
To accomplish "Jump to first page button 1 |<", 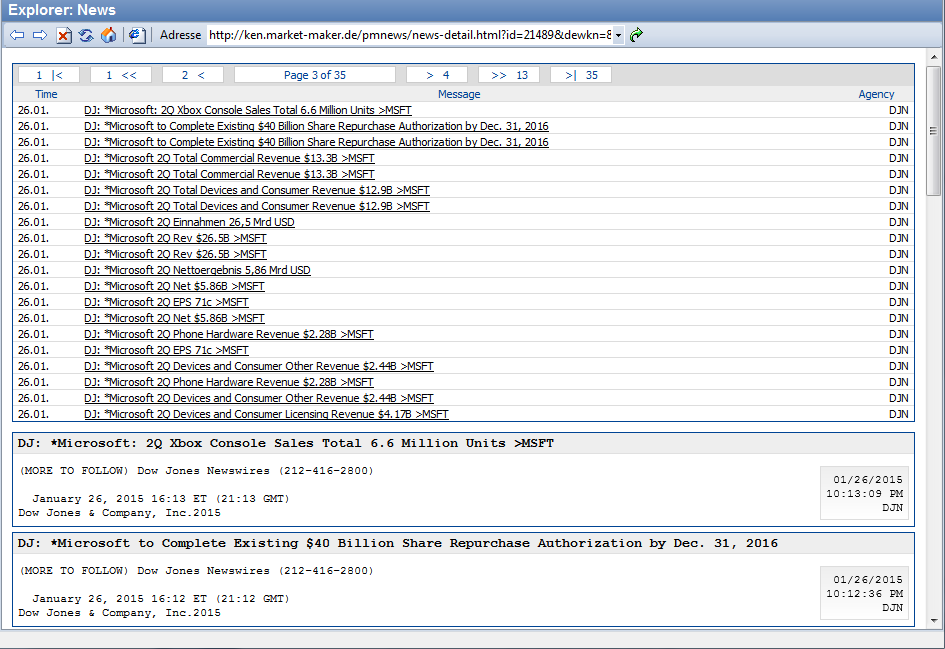I will click(x=49, y=75).
